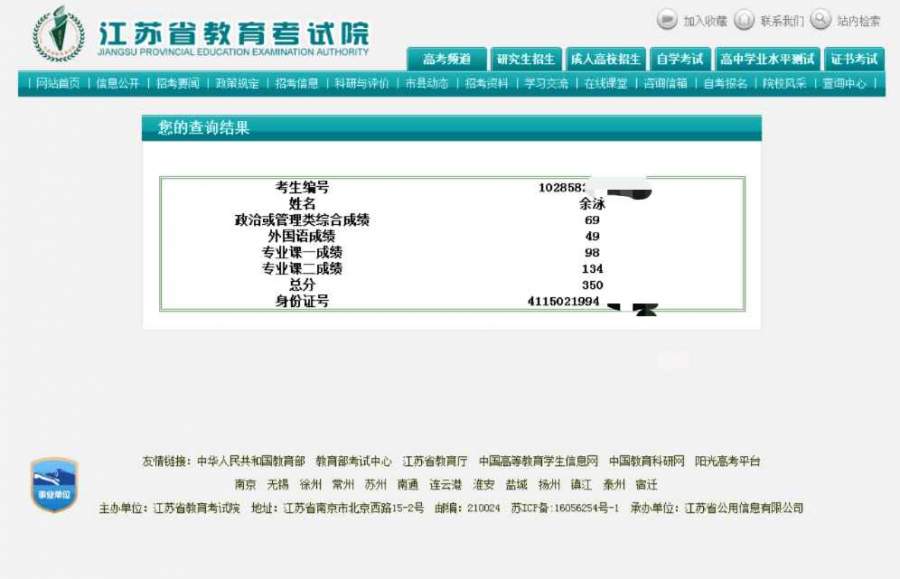Open the 泰州 city link

614,484
